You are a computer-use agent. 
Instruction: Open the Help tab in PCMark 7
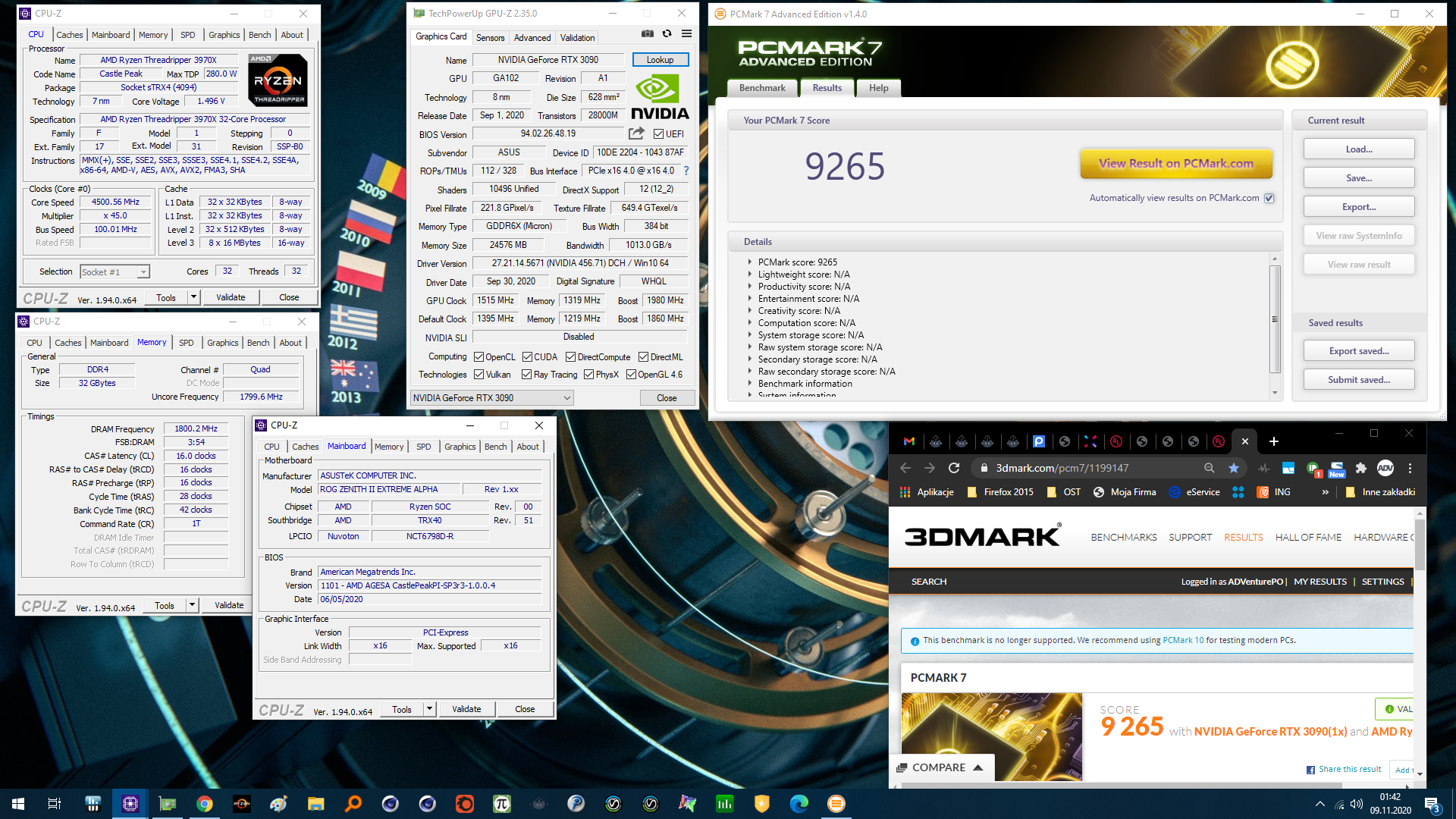point(878,88)
